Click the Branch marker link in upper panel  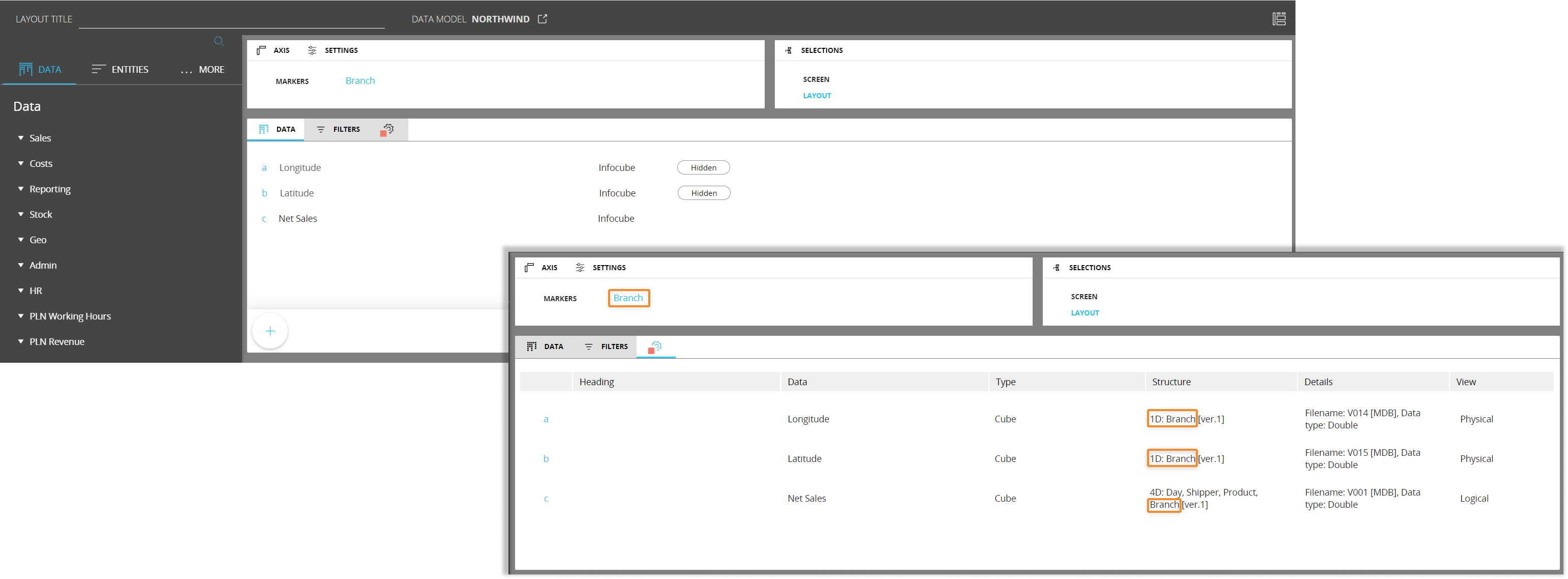360,80
